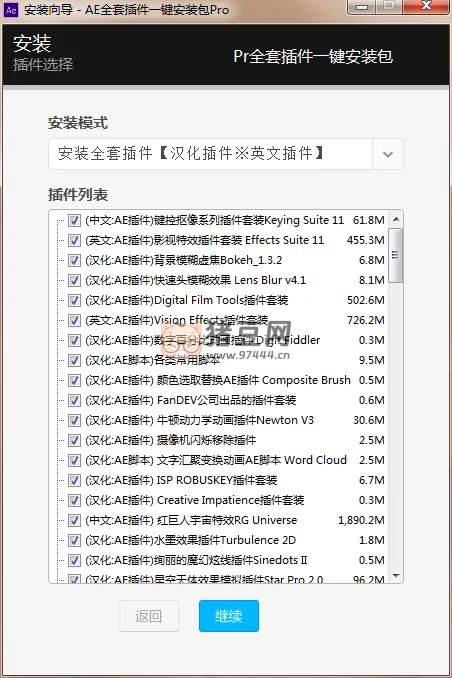The image size is (452, 678).
Task: Select Turbulence 2D row text
Action: point(190,540)
